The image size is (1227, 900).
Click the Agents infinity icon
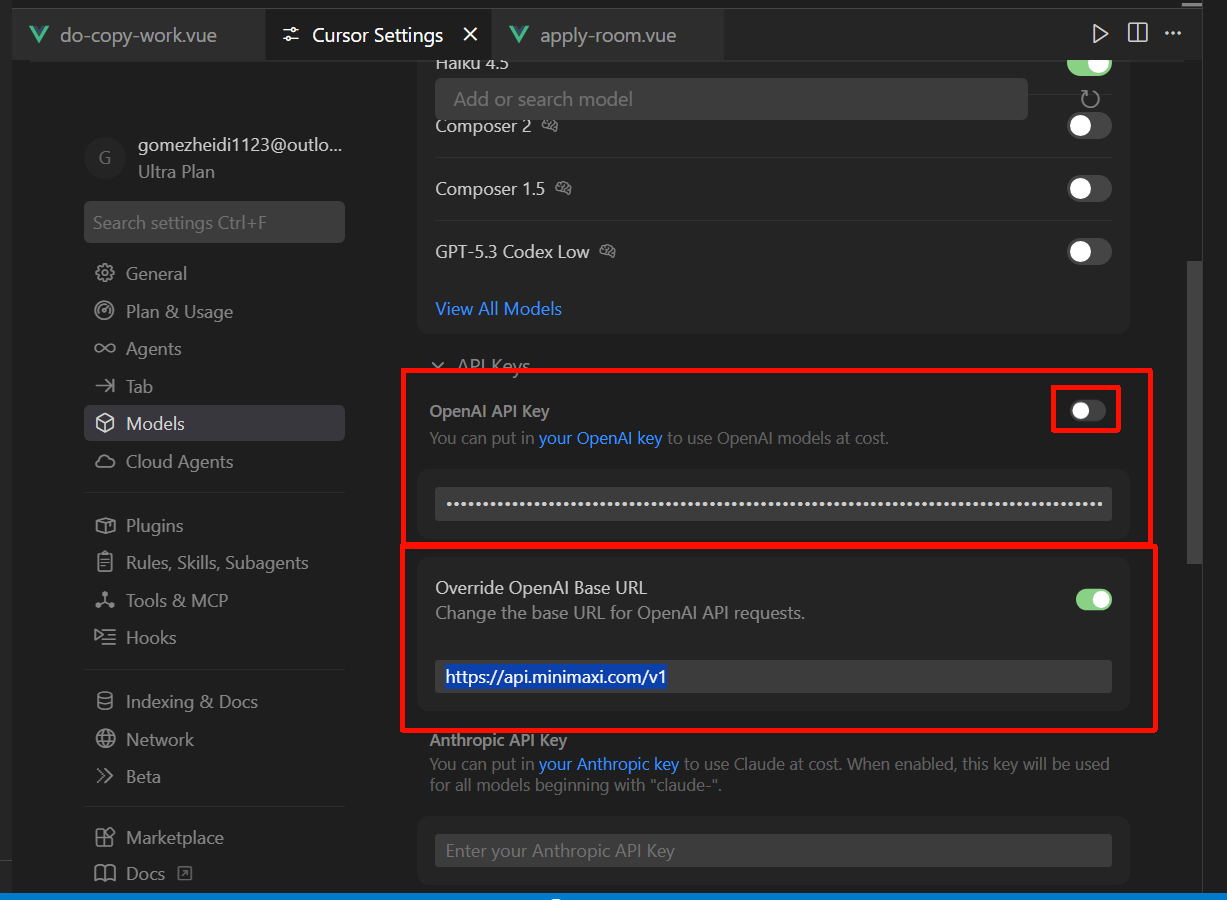tap(105, 348)
